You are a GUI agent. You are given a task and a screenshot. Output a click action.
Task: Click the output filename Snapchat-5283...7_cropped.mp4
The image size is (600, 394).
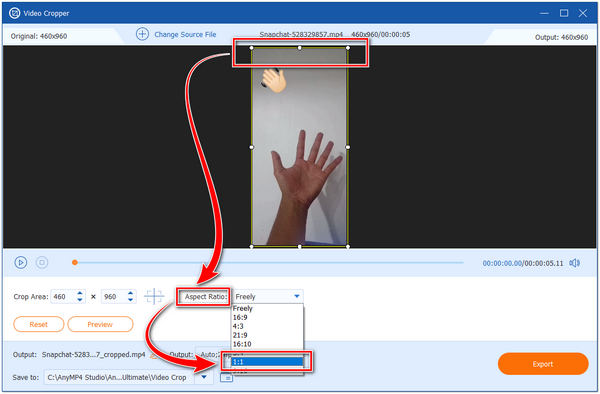point(94,355)
